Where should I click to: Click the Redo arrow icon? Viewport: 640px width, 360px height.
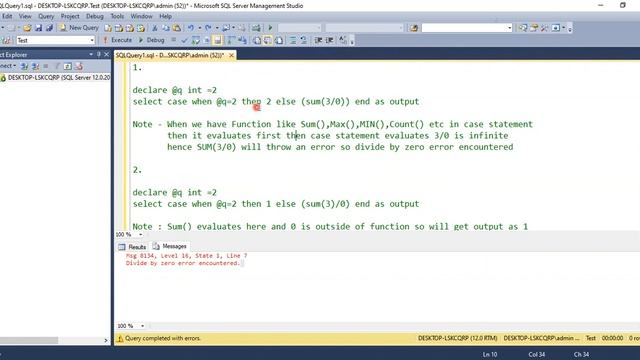point(208,28)
